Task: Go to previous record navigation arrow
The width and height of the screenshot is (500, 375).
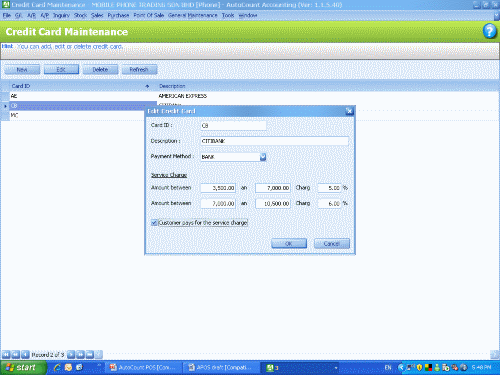Action: pos(25,355)
